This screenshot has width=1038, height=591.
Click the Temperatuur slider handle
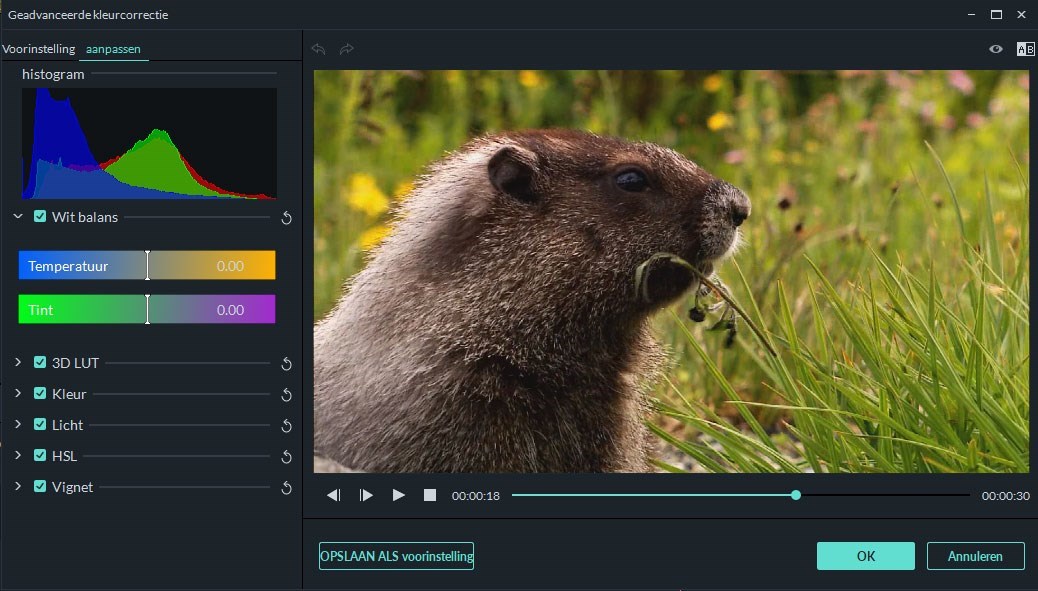pyautogui.click(x=148, y=265)
